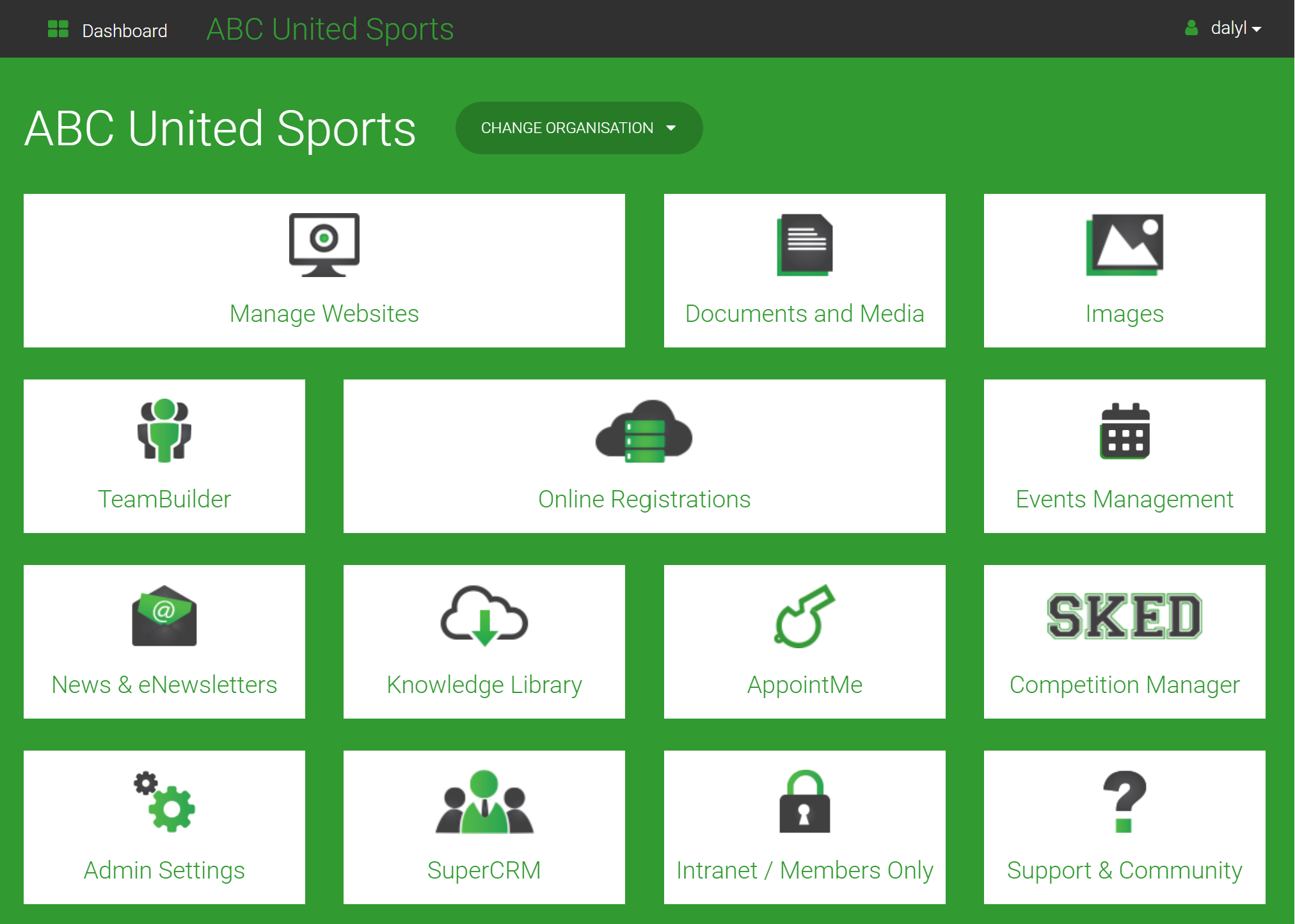The image size is (1295, 924).
Task: Expand the Change Organisation dropdown
Action: click(578, 128)
